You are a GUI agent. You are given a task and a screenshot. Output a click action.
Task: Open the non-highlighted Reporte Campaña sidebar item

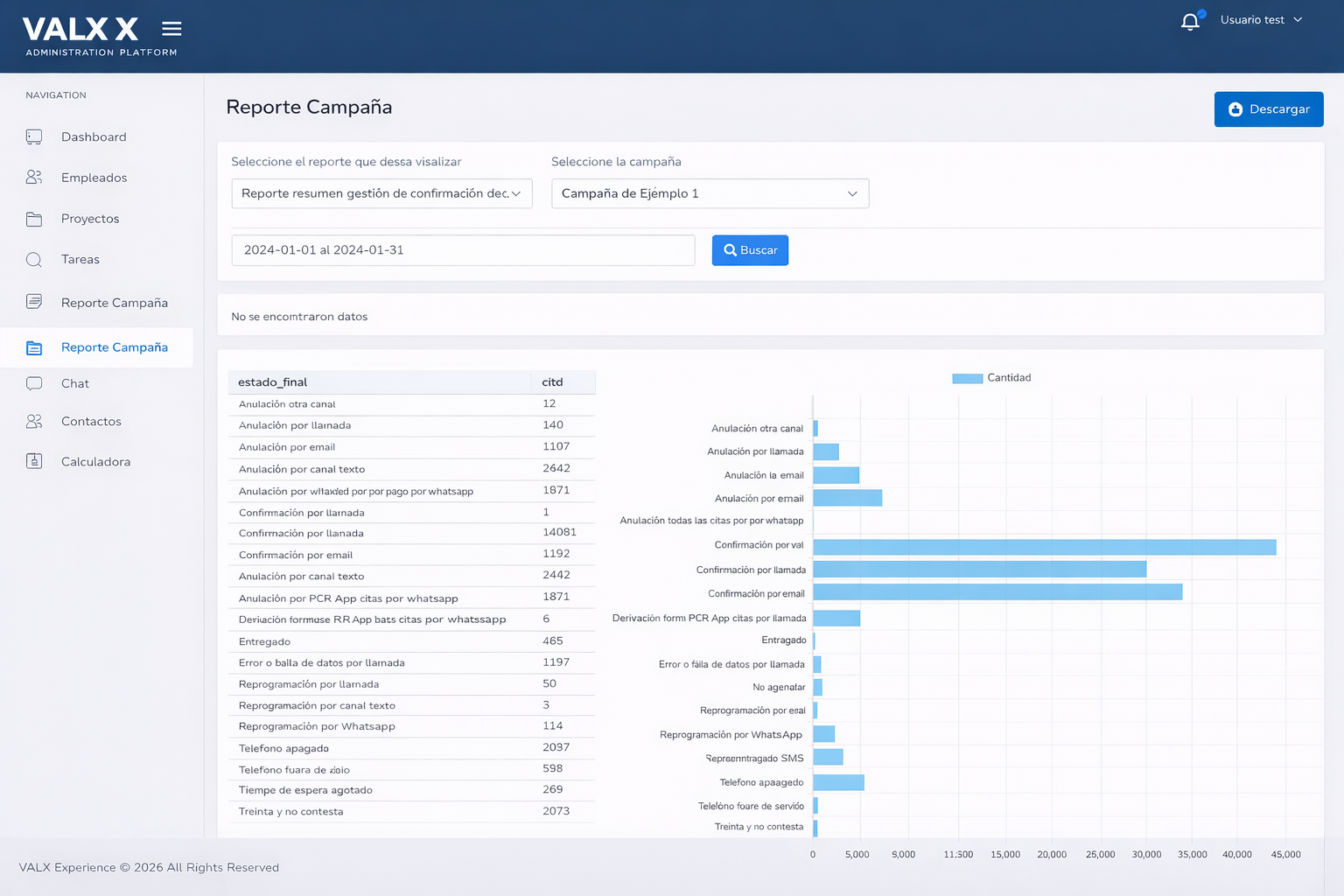click(114, 303)
